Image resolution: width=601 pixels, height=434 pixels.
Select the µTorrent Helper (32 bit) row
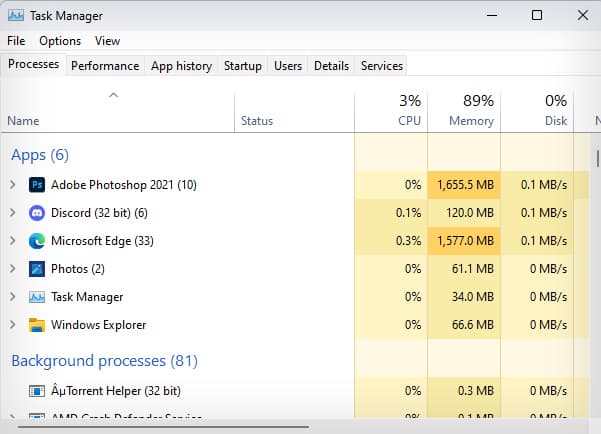(x=294, y=391)
